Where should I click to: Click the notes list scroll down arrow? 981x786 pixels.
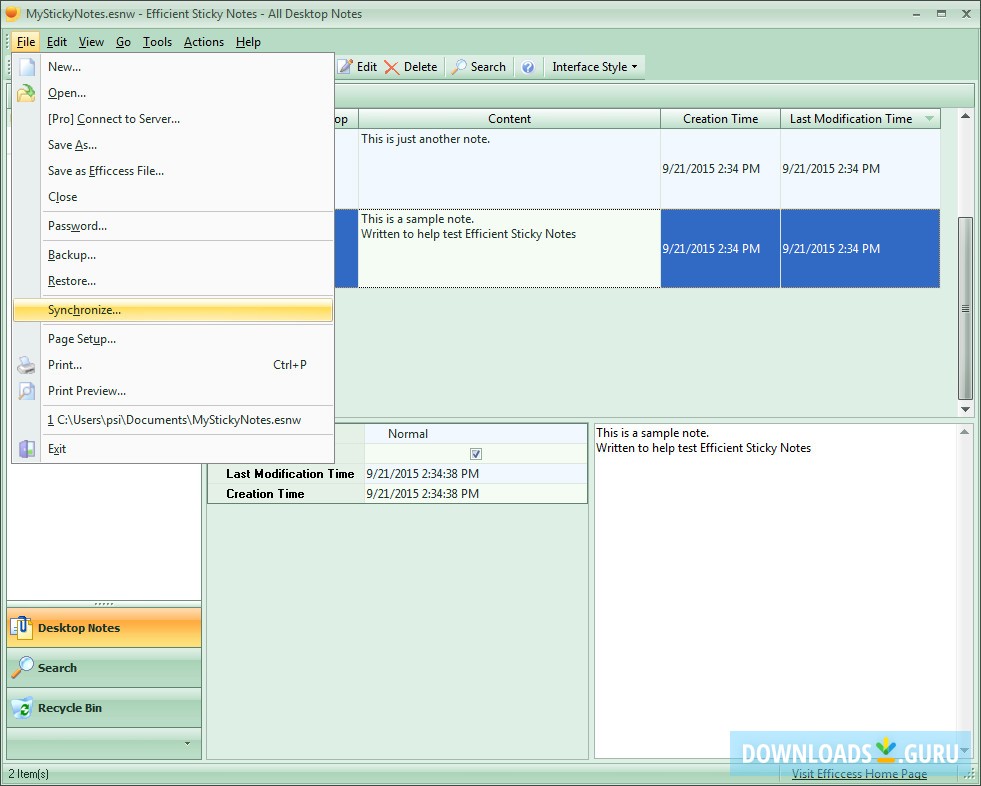click(x=965, y=409)
